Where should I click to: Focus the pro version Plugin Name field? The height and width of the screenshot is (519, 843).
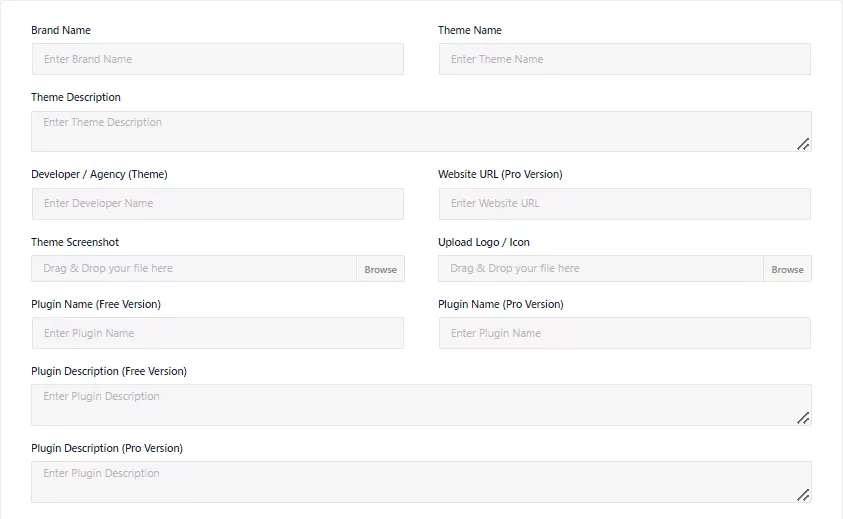pyautogui.click(x=625, y=333)
